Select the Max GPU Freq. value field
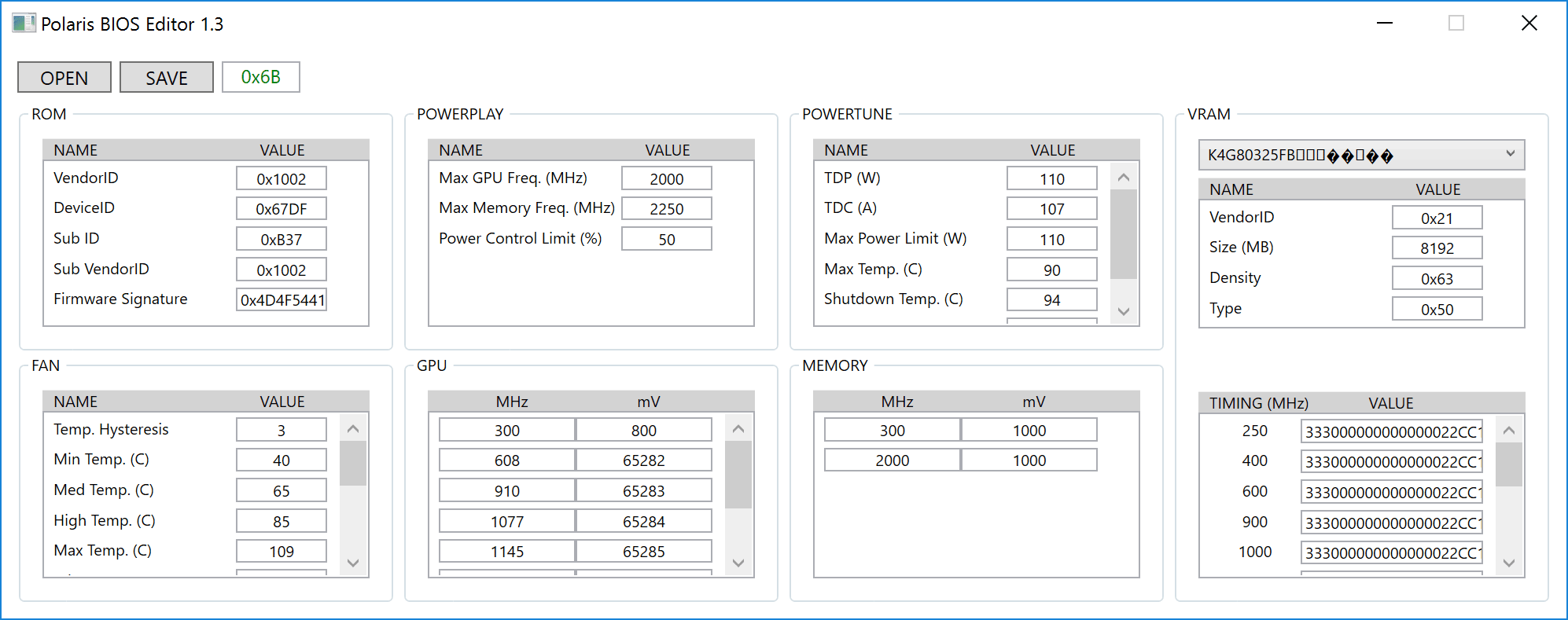The image size is (1568, 620). click(x=666, y=179)
